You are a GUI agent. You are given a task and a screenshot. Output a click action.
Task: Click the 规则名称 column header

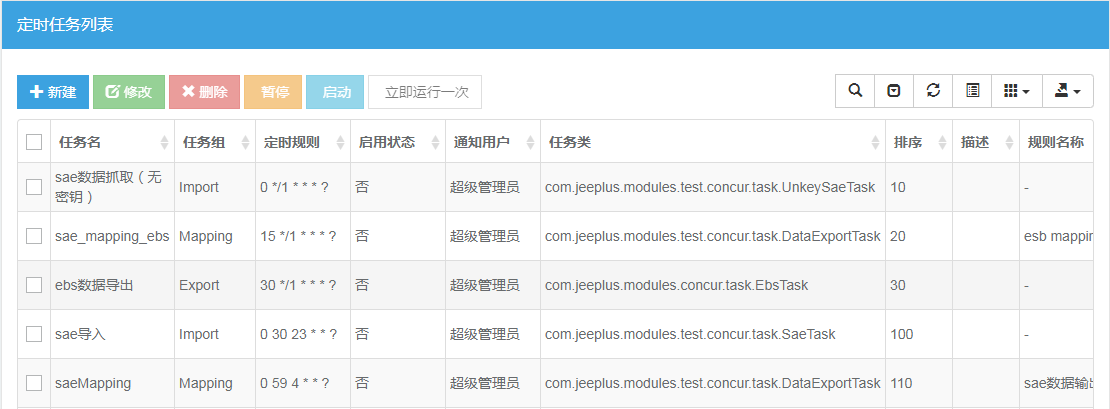(x=1056, y=142)
